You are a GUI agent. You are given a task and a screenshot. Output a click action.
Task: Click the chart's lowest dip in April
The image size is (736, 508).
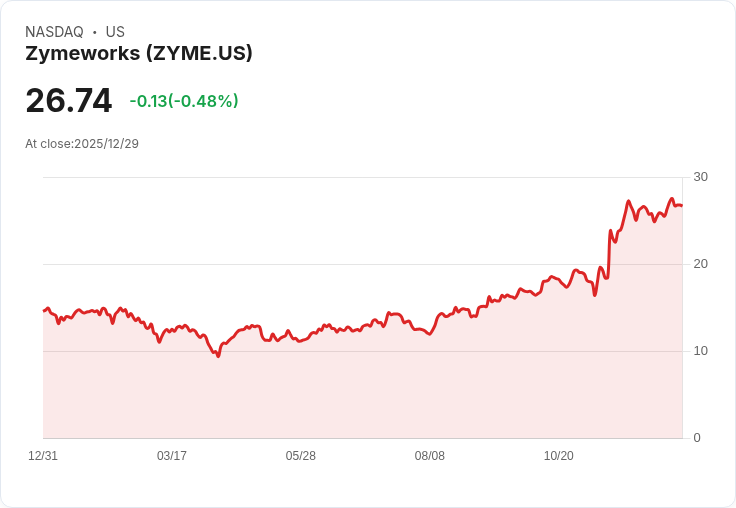tap(218, 356)
